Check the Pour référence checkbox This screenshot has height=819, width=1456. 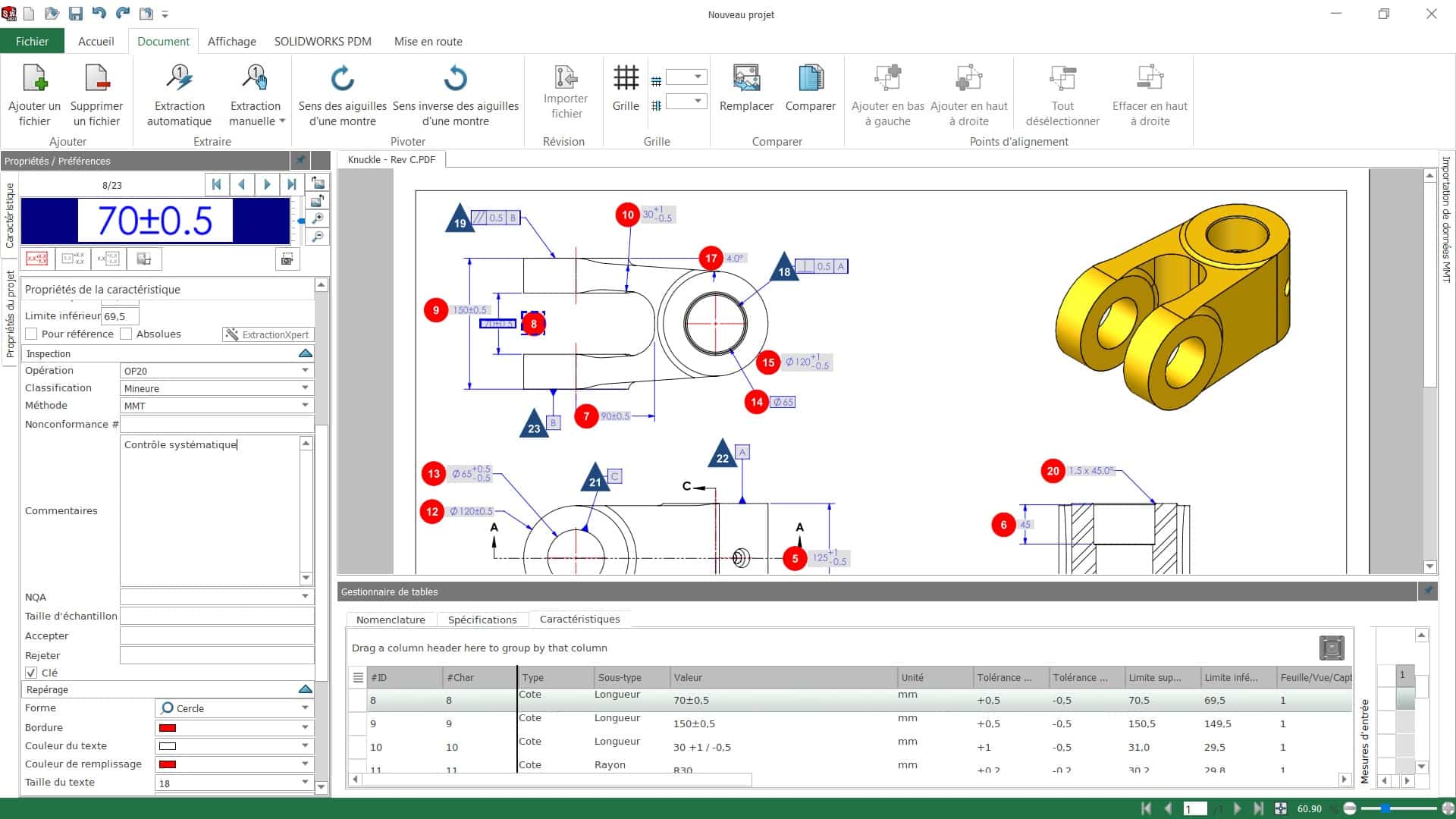pos(32,334)
